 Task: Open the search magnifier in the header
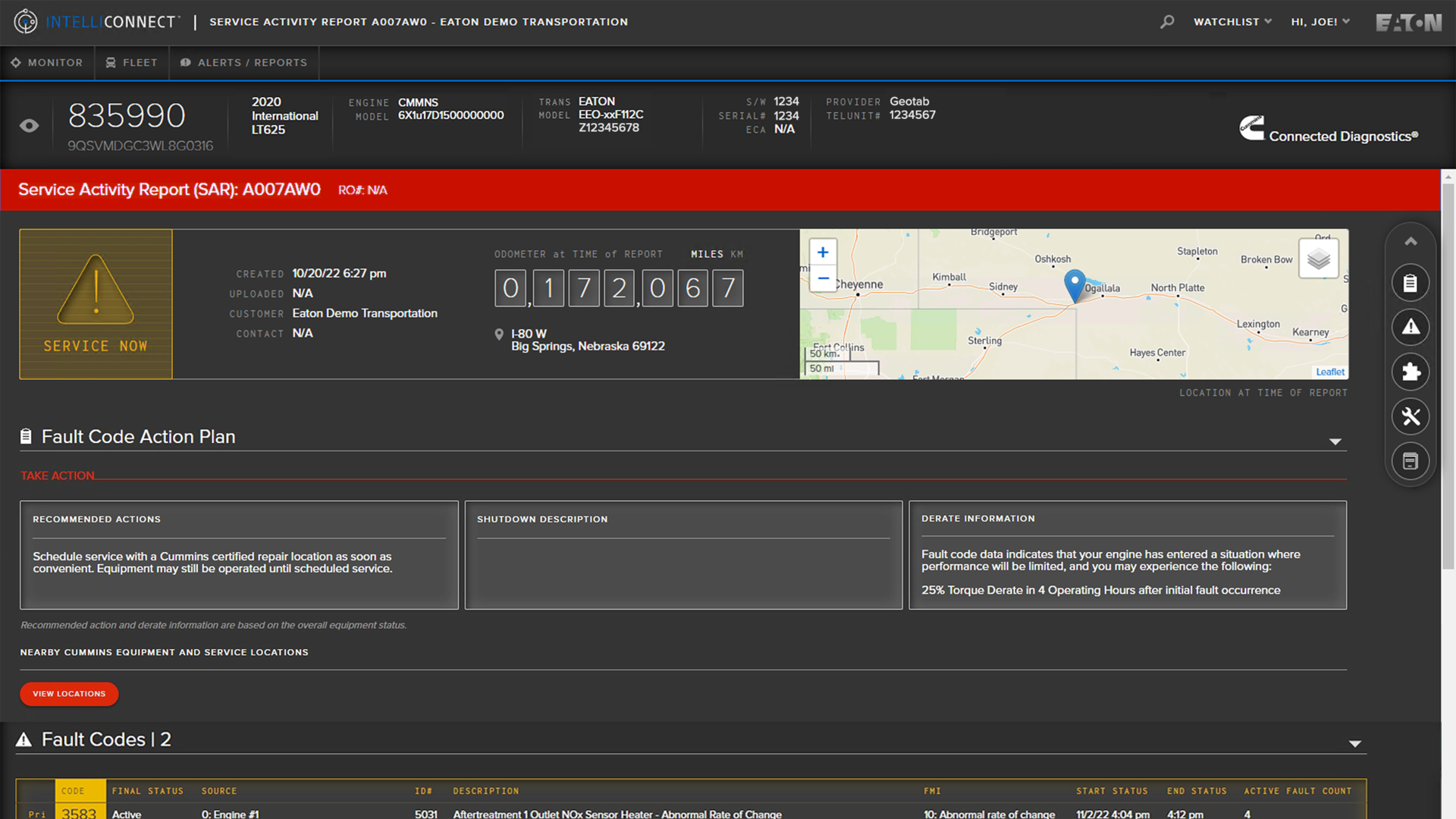[x=1167, y=22]
